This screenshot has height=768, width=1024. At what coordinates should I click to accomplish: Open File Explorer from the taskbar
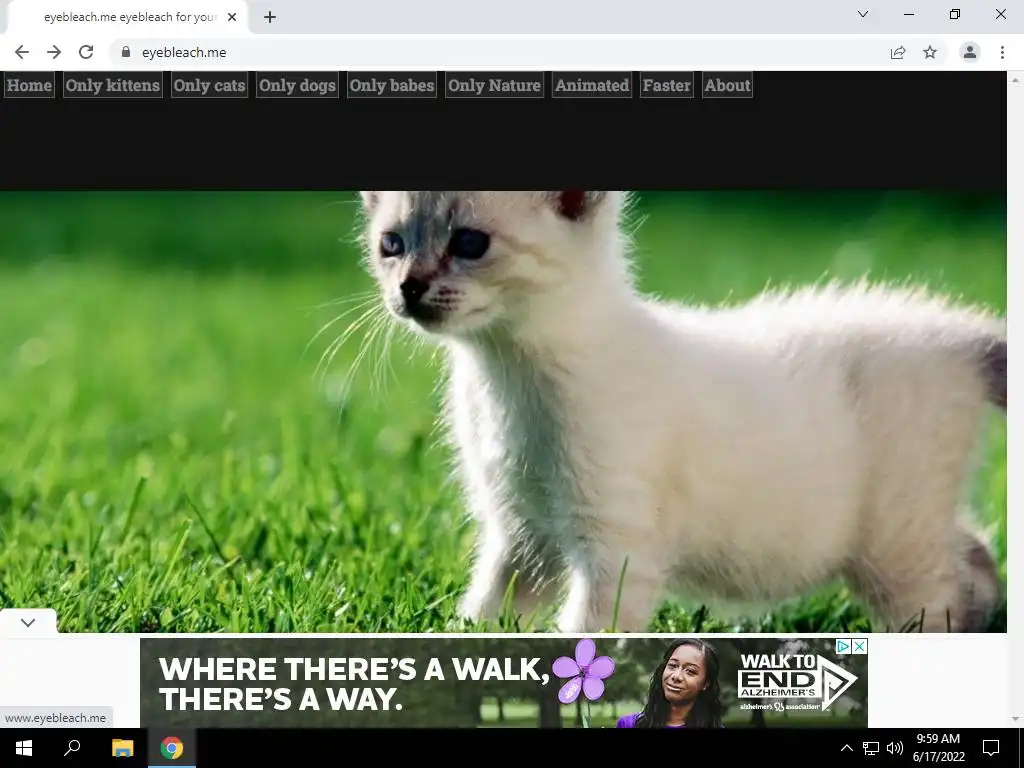tap(122, 748)
